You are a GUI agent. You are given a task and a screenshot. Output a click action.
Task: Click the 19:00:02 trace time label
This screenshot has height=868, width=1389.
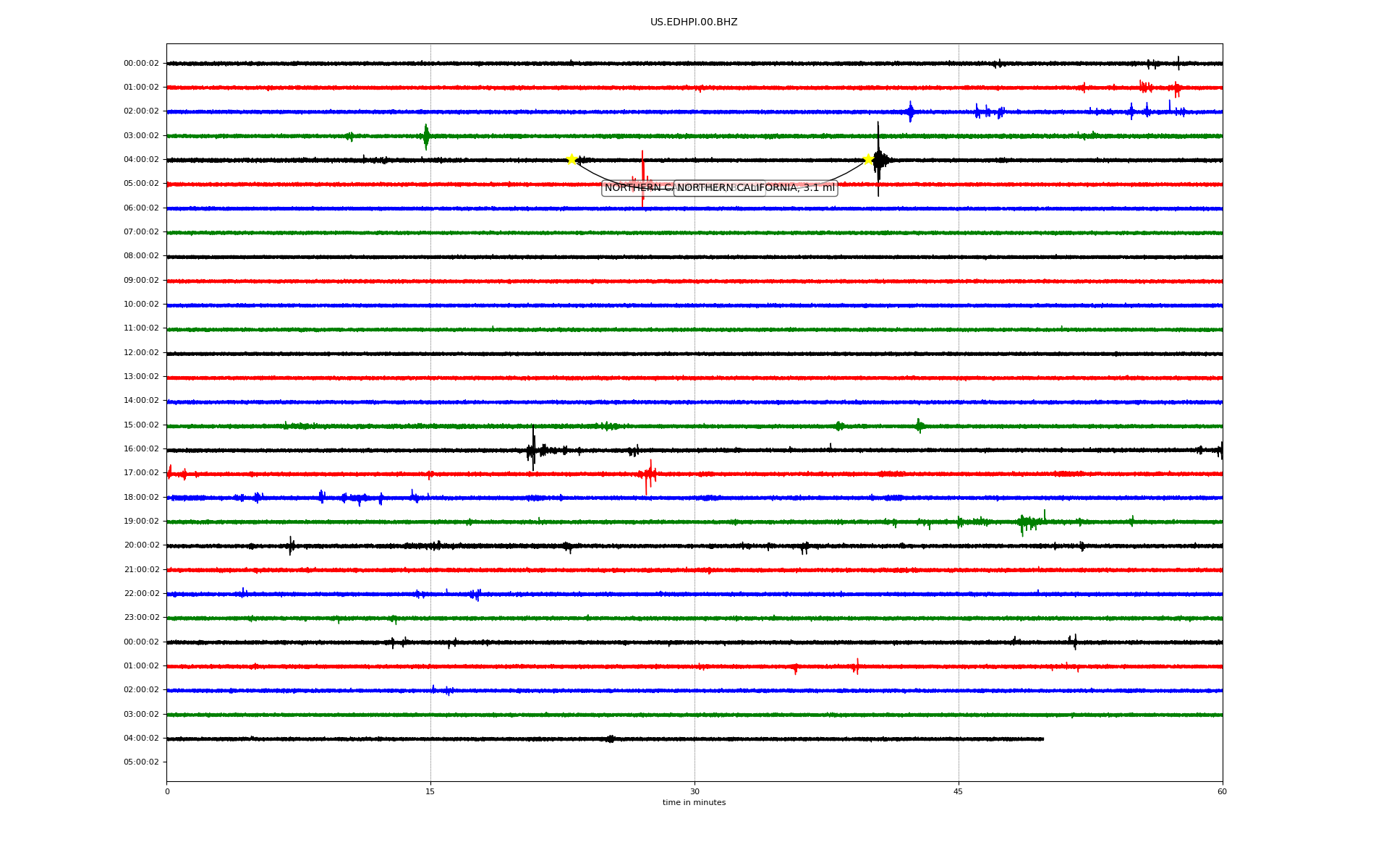141,522
